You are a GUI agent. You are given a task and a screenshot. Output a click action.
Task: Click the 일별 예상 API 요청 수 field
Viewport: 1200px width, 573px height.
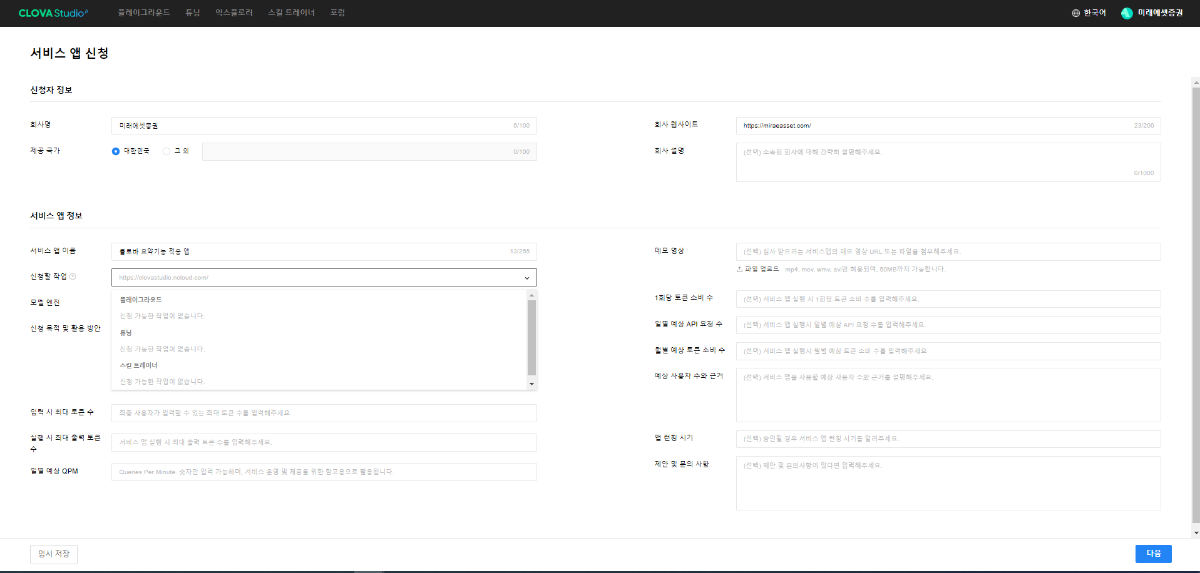[x=948, y=325]
